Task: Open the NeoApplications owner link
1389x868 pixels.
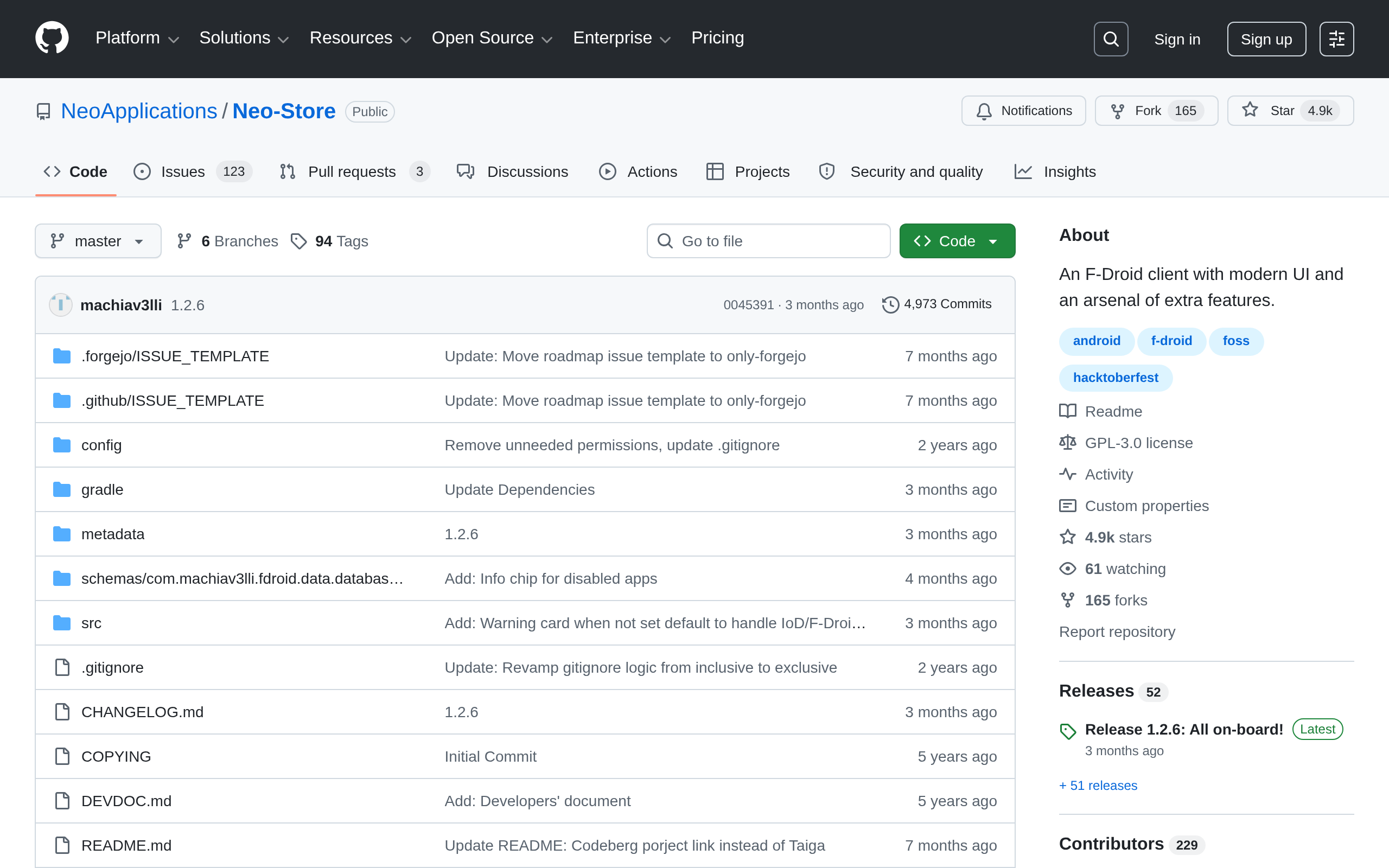Action: tap(139, 111)
